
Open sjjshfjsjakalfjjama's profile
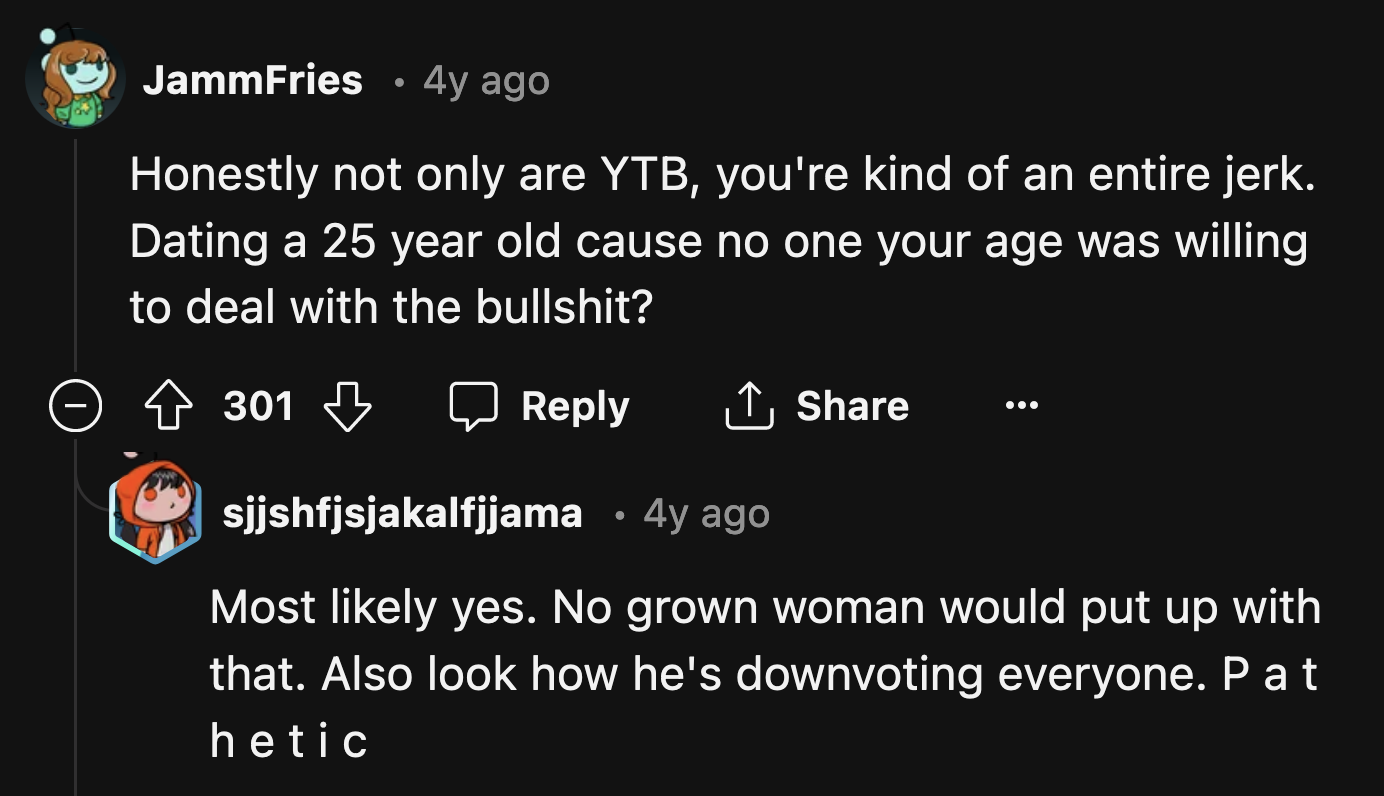(x=403, y=513)
